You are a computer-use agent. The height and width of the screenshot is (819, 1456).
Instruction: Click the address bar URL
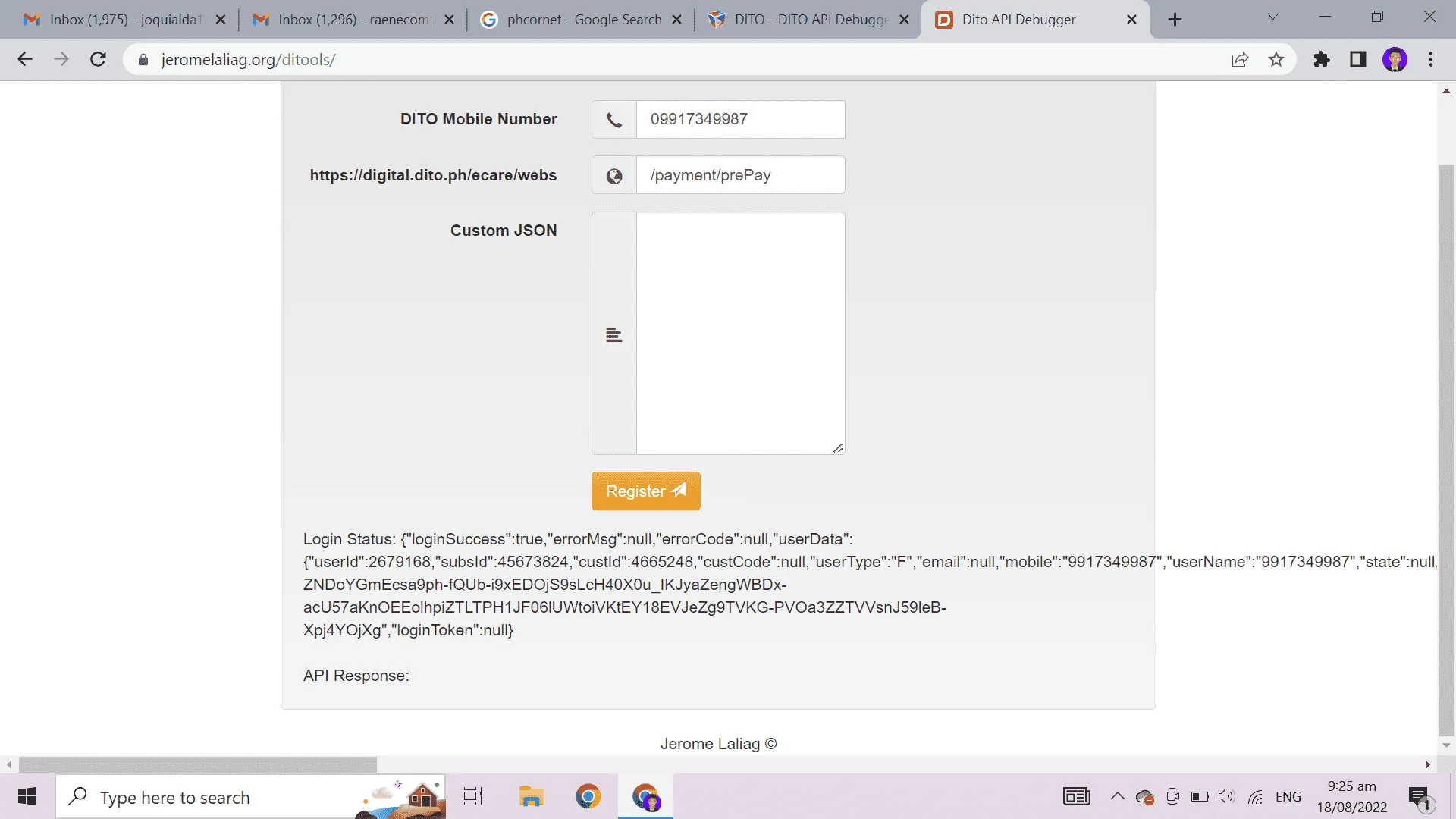point(248,60)
